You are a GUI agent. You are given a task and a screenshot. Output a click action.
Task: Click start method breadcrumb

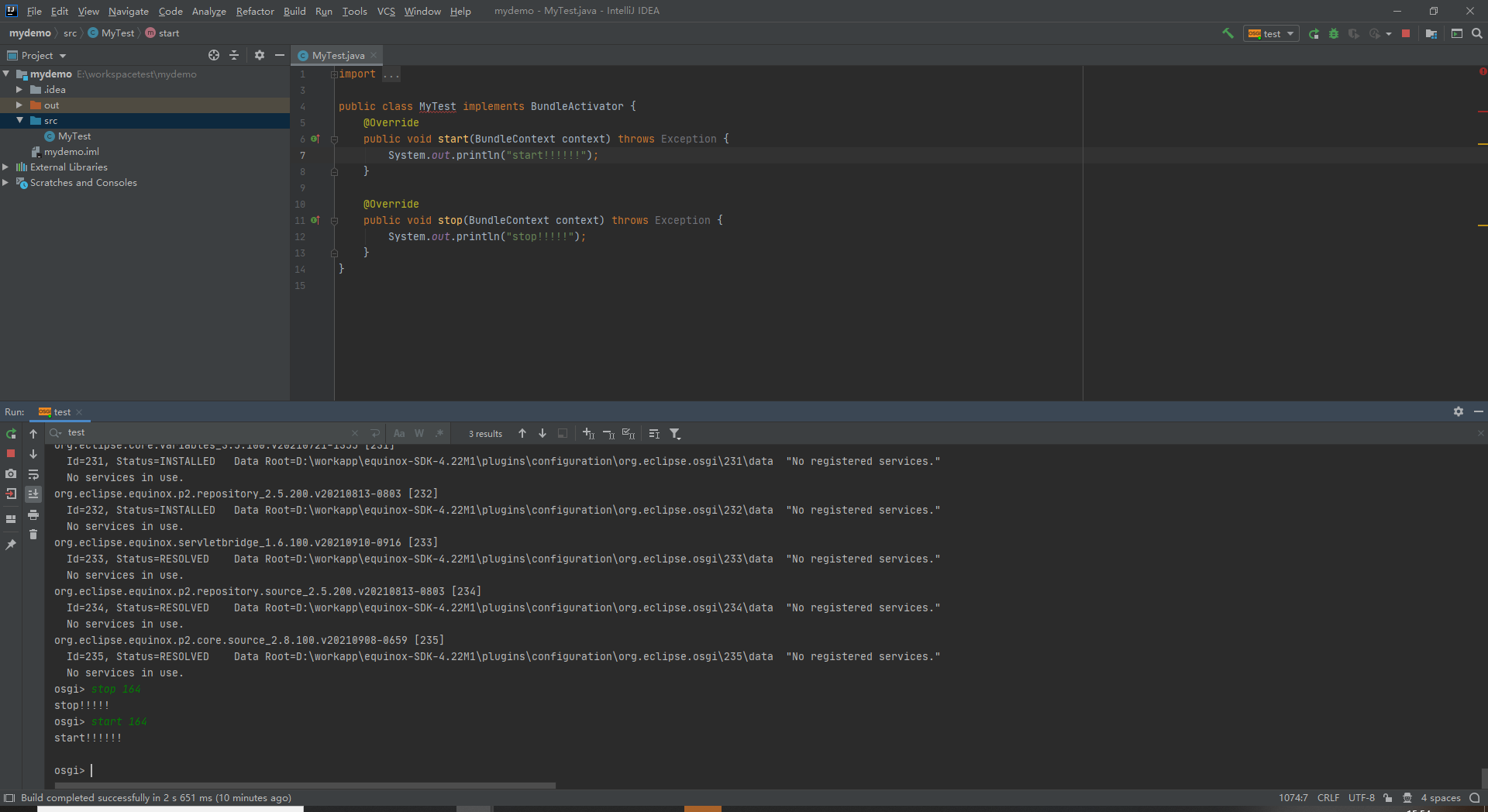click(163, 33)
